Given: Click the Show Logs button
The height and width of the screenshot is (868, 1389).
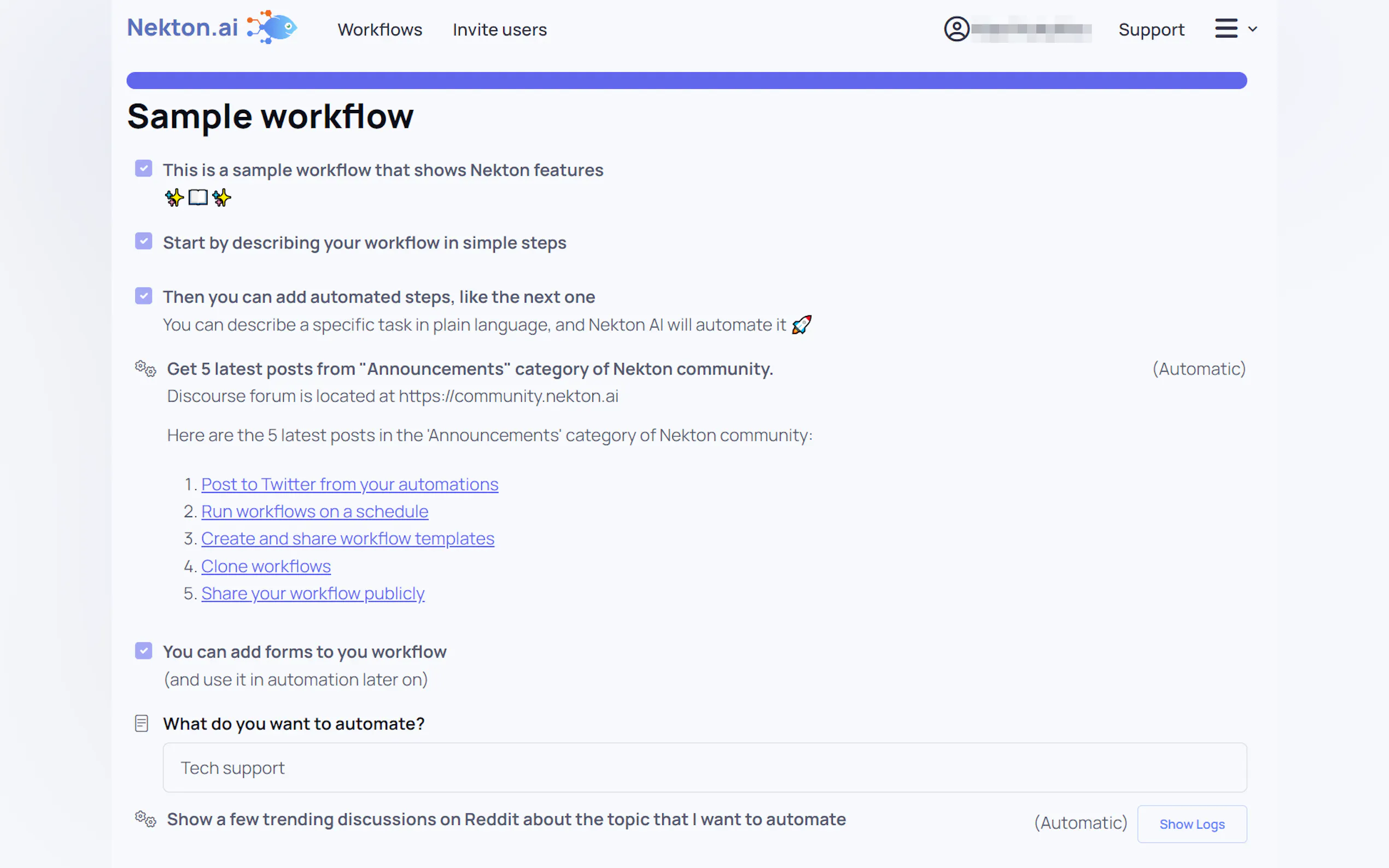Looking at the screenshot, I should pos(1192,824).
